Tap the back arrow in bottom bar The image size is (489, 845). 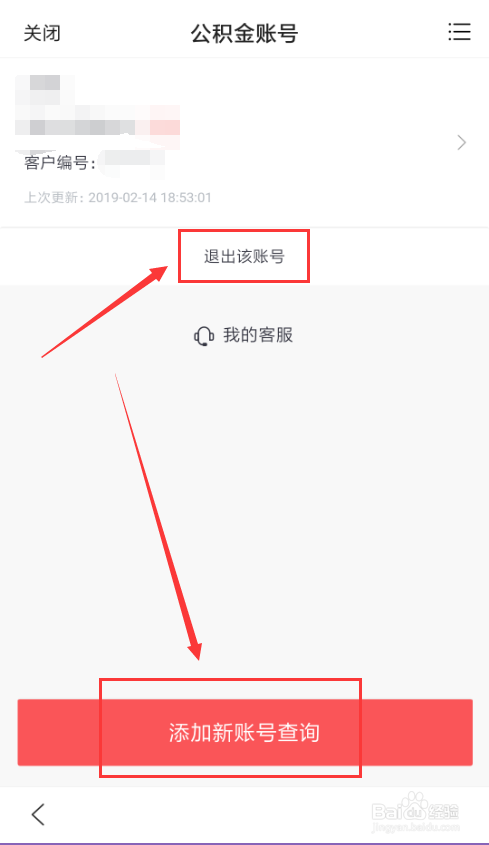[38, 814]
